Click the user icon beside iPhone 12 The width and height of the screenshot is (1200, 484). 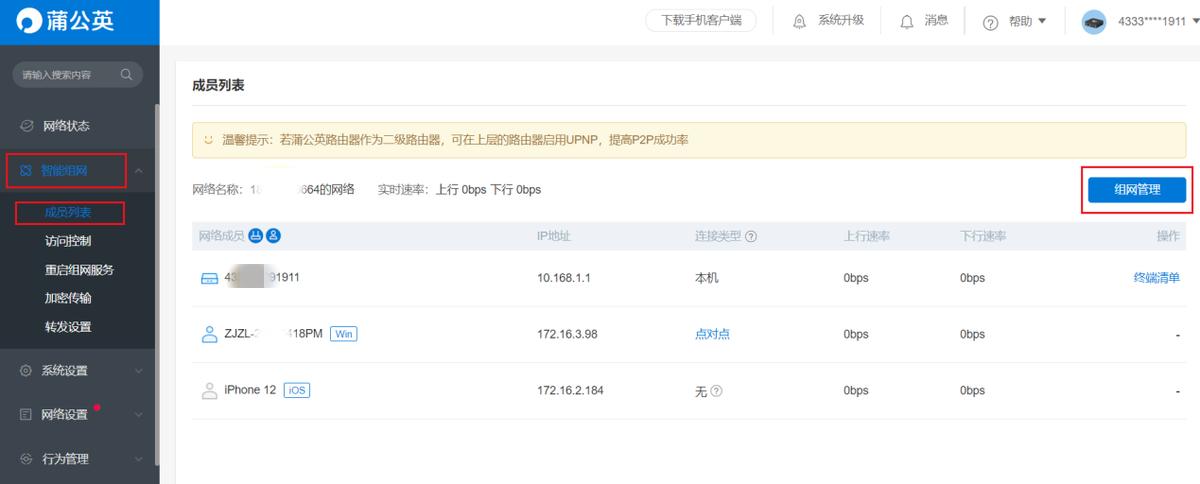210,391
